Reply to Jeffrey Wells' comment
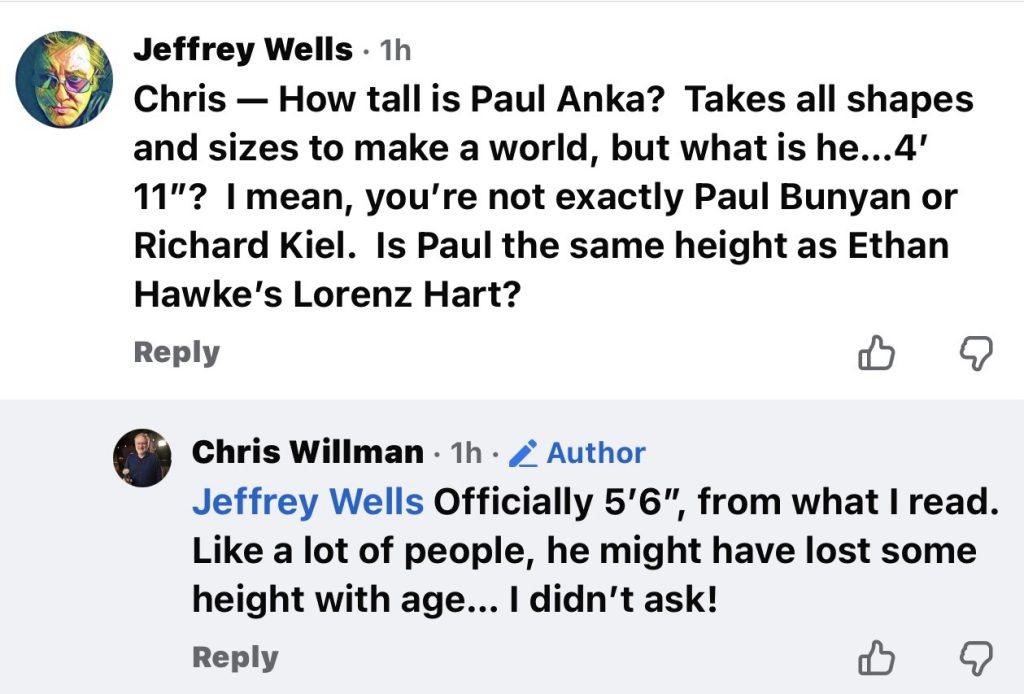The image size is (1024, 694). (x=176, y=353)
